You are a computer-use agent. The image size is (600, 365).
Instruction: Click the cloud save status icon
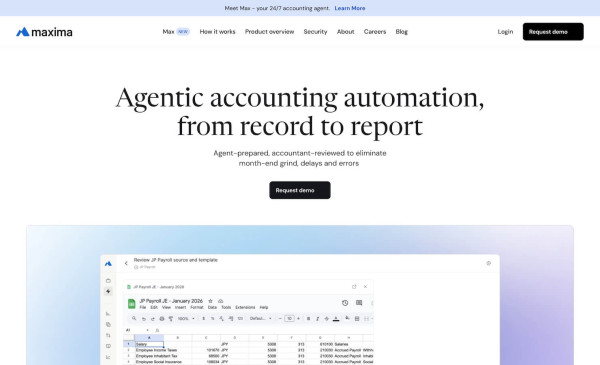click(220, 301)
